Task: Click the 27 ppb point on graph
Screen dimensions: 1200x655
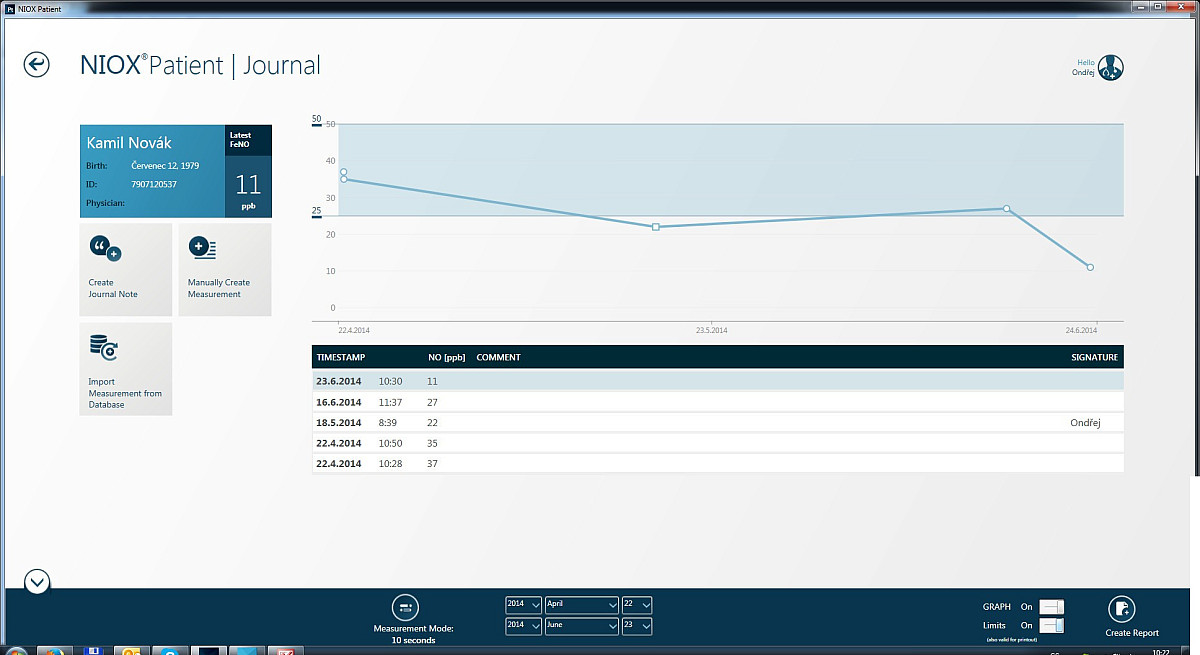Action: point(1006,209)
